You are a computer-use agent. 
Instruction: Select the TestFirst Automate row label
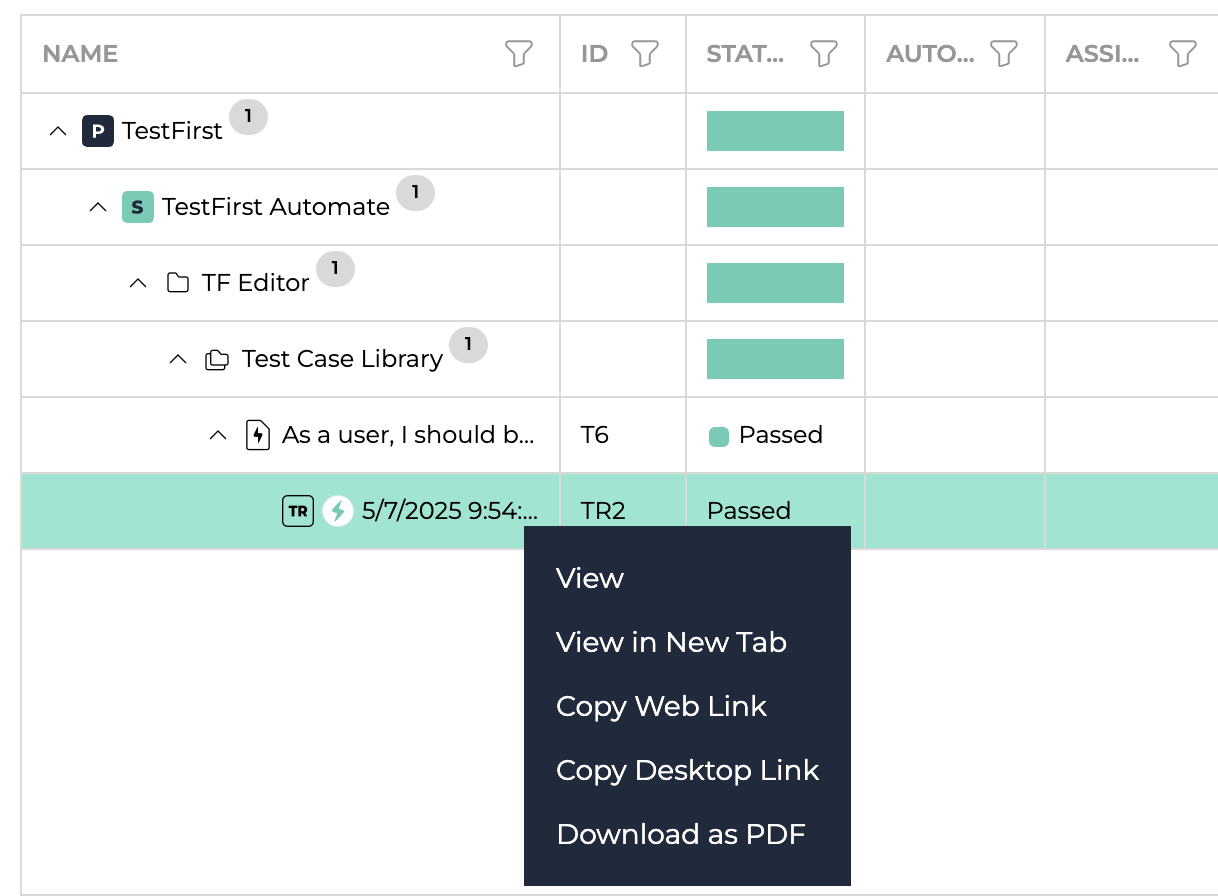pyautogui.click(x=276, y=207)
